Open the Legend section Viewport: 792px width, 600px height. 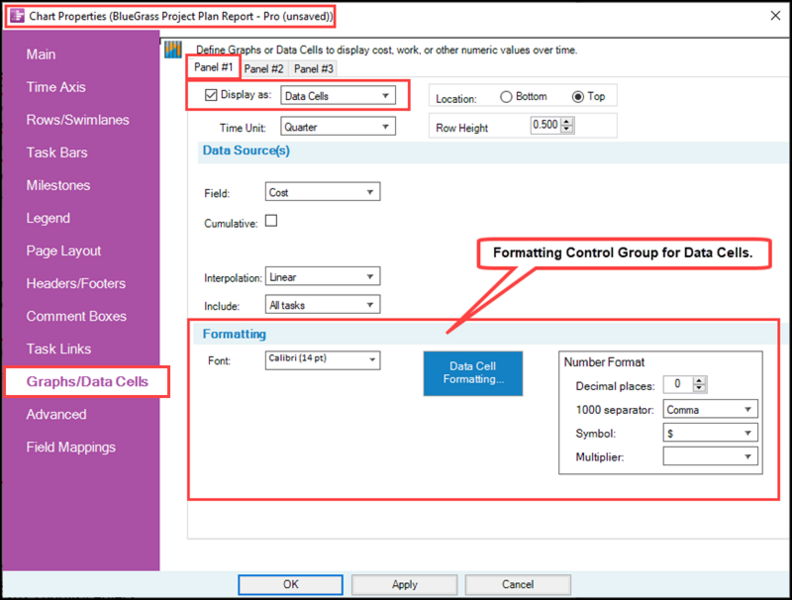(48, 218)
